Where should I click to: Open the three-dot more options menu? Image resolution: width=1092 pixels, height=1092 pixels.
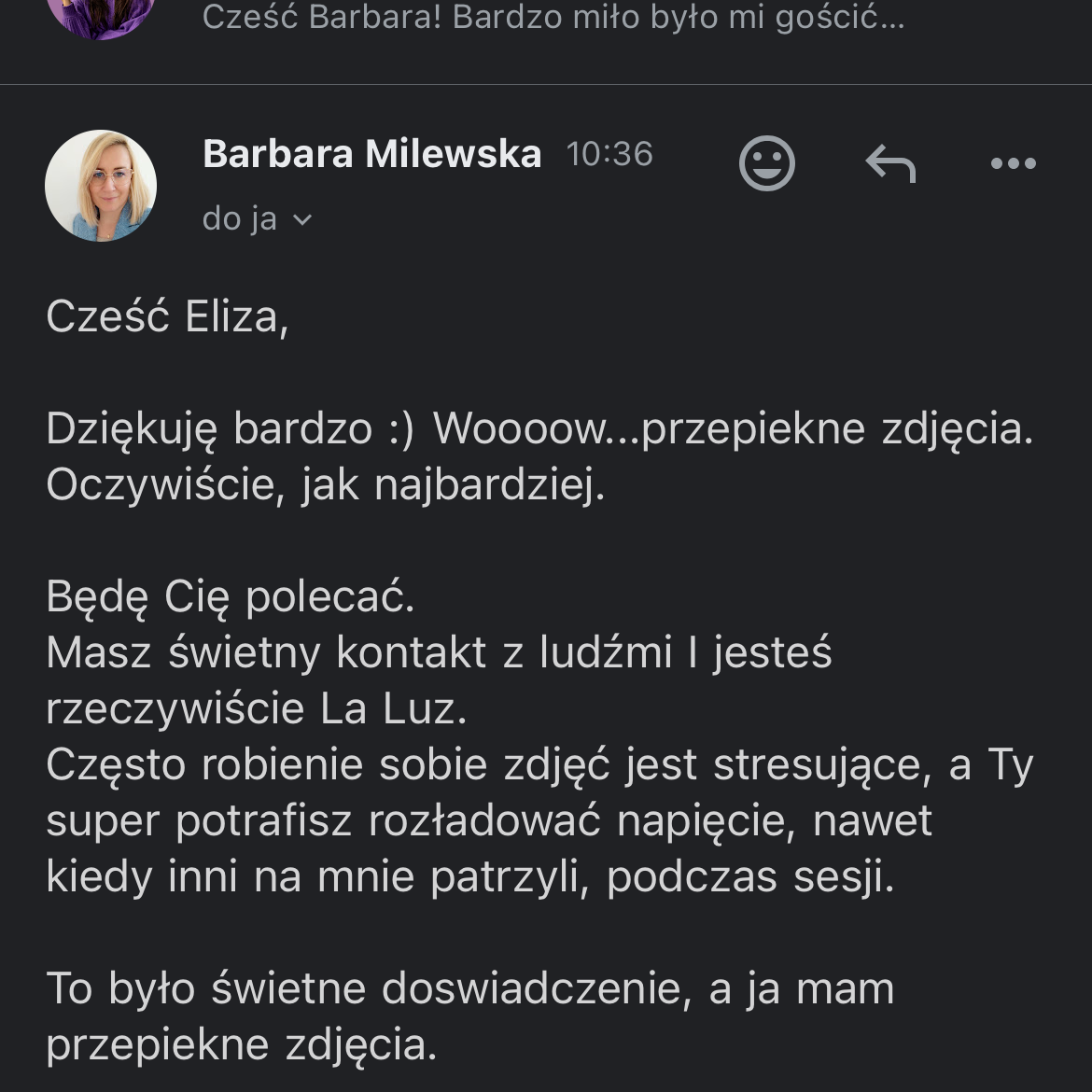[1013, 163]
